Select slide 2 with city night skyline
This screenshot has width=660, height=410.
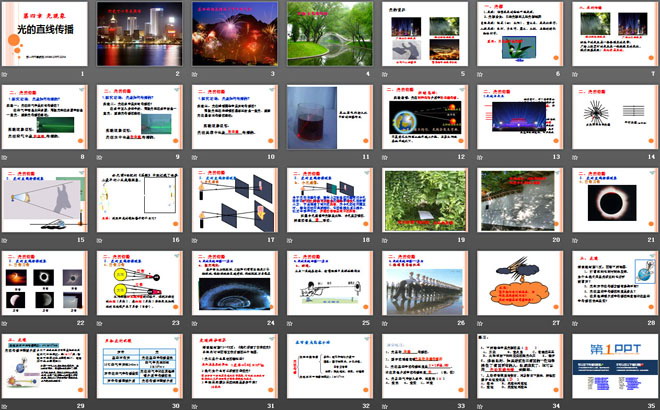[140, 34]
